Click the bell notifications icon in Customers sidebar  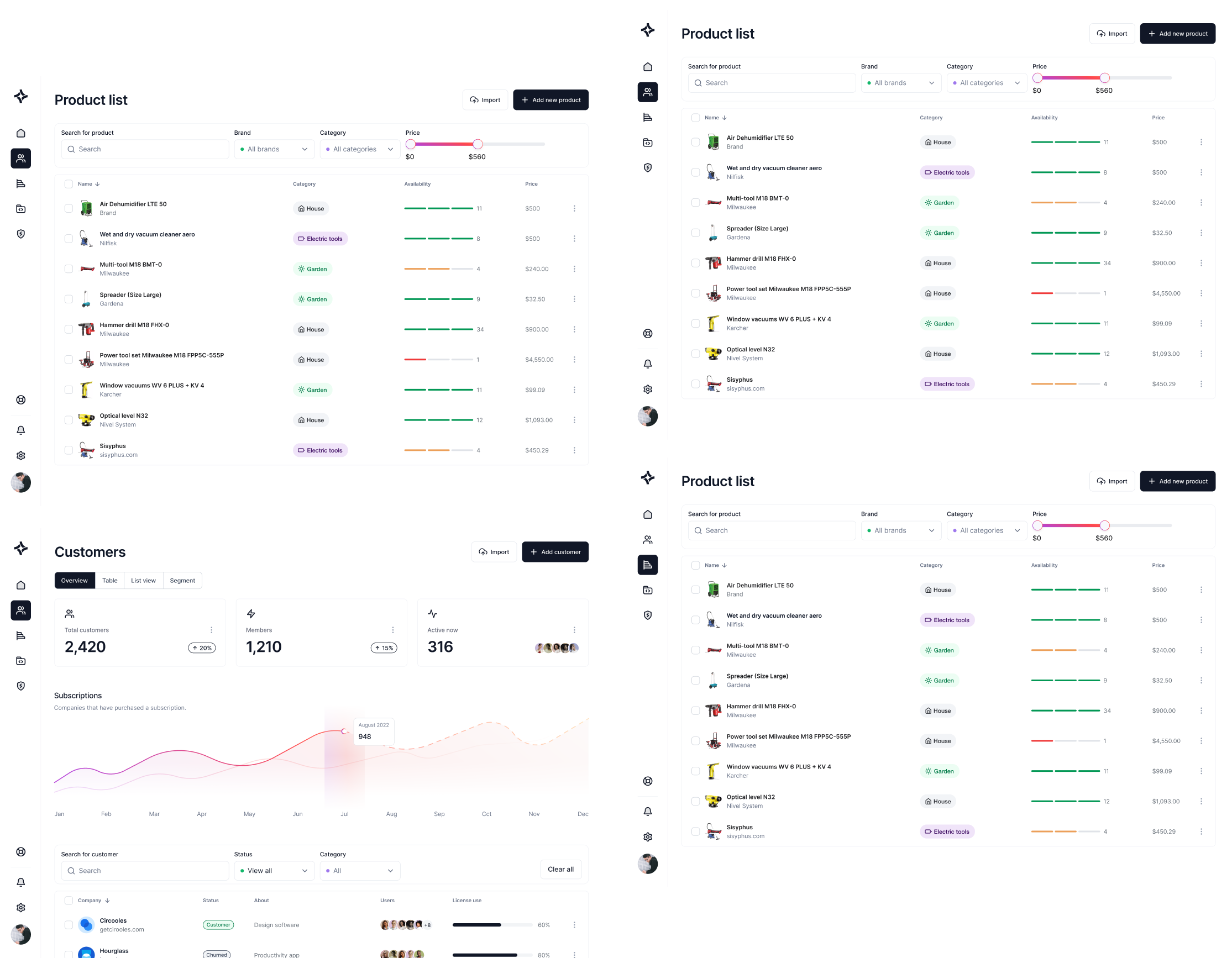click(21, 882)
